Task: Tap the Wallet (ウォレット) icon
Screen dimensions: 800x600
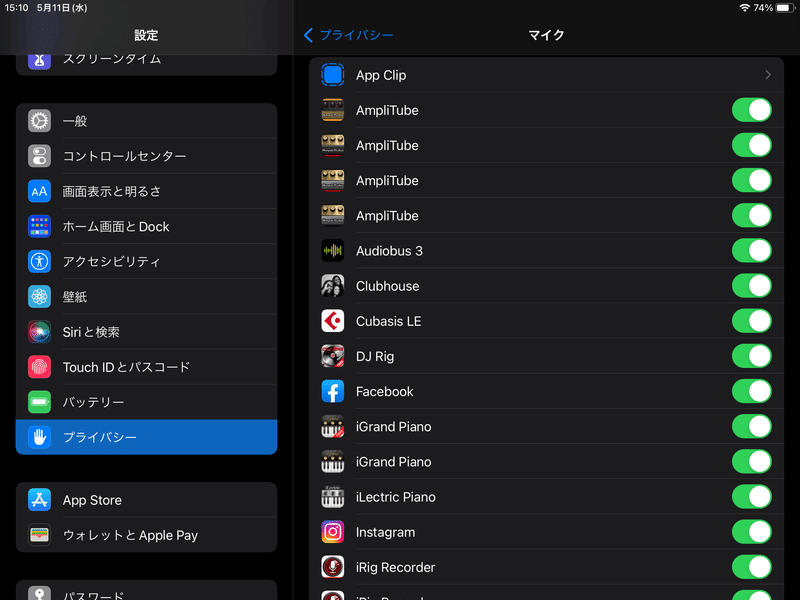Action: point(39,535)
